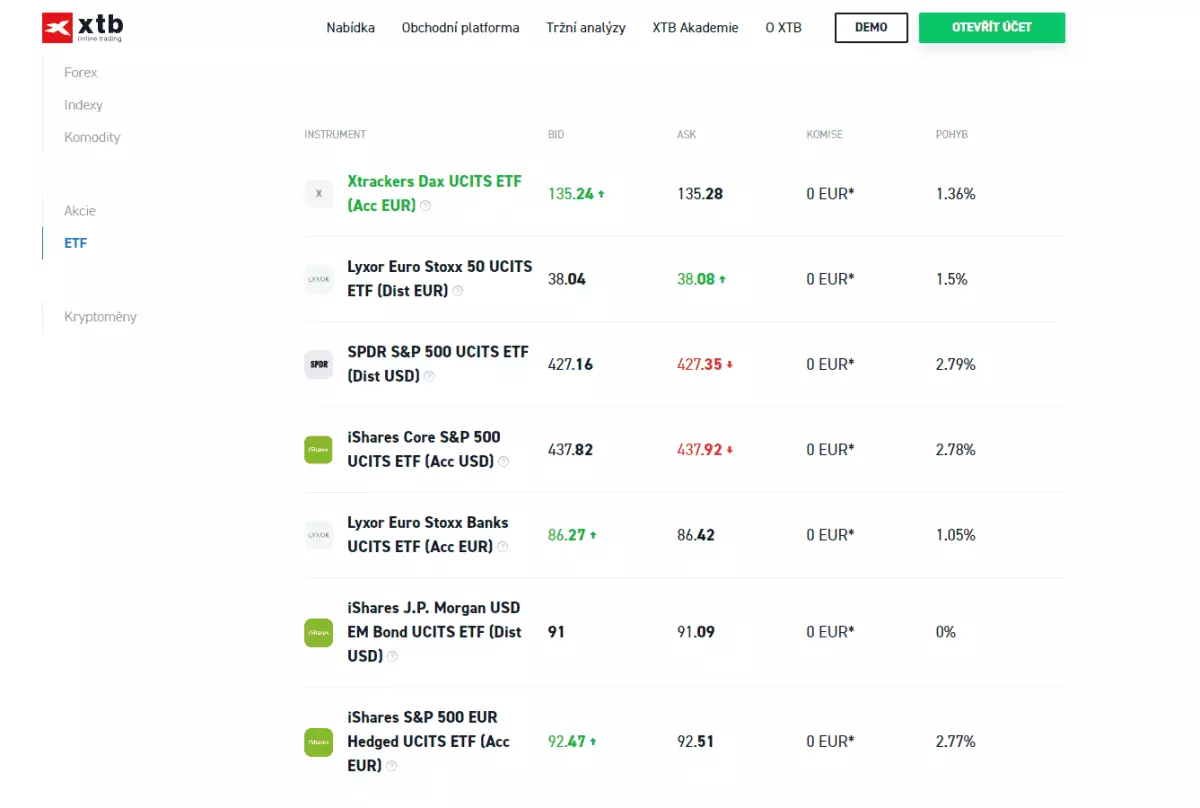Open the Nabídka menu
This screenshot has height=808, width=1200.
click(x=350, y=28)
